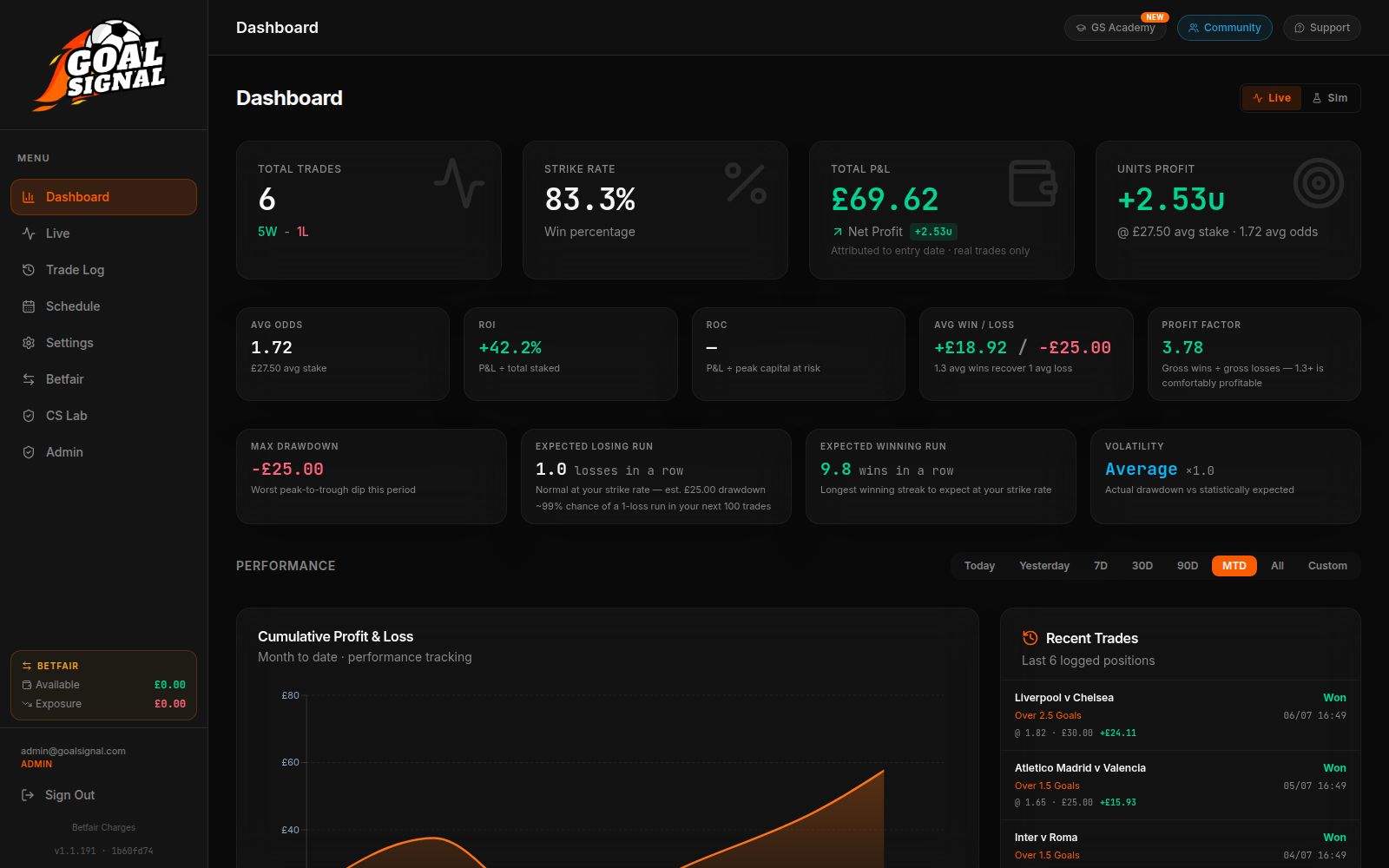This screenshot has height=868, width=1389.
Task: Open the Betfair Charges link
Action: [103, 827]
